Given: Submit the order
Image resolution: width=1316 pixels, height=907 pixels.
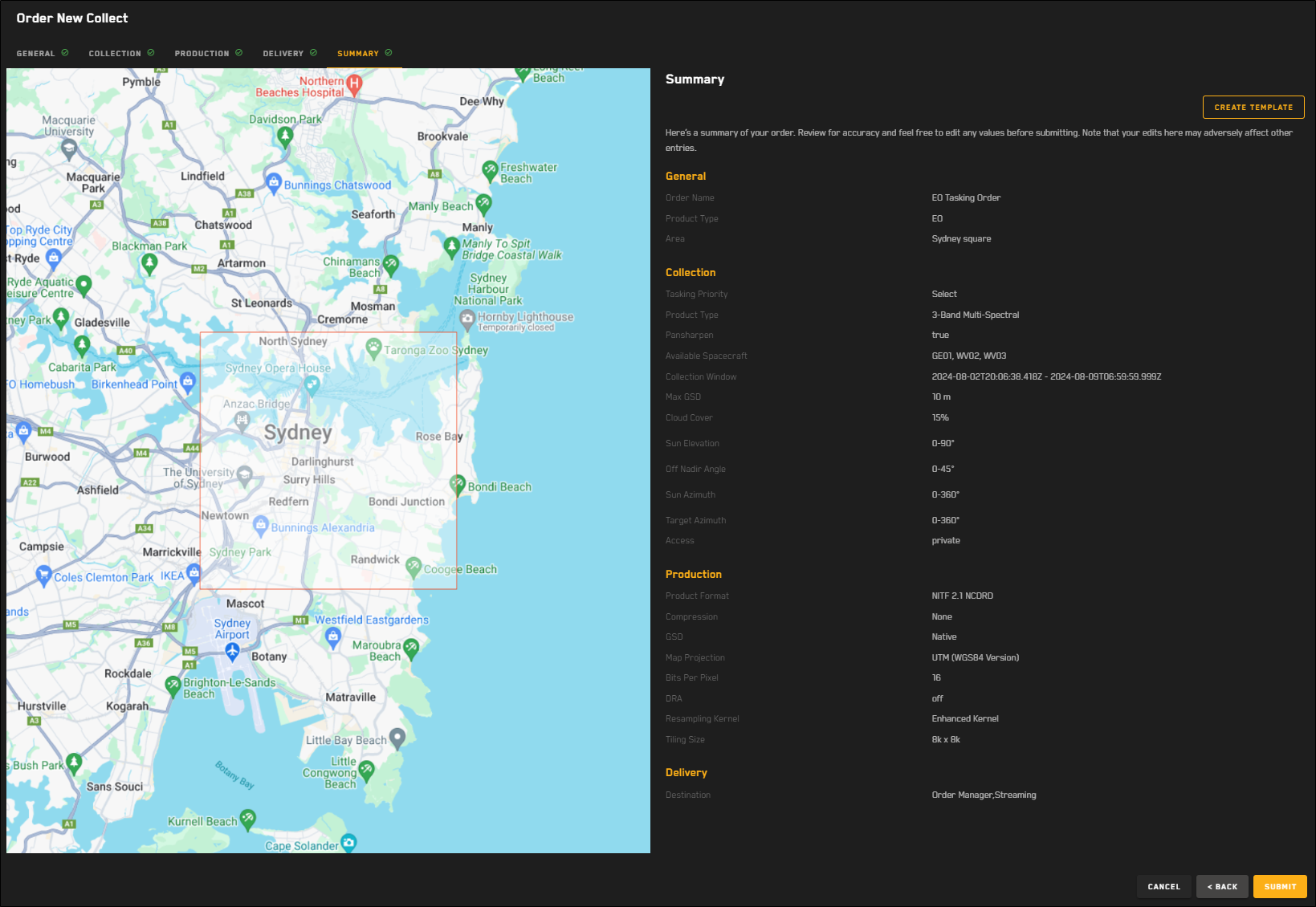Looking at the screenshot, I should [x=1279, y=887].
